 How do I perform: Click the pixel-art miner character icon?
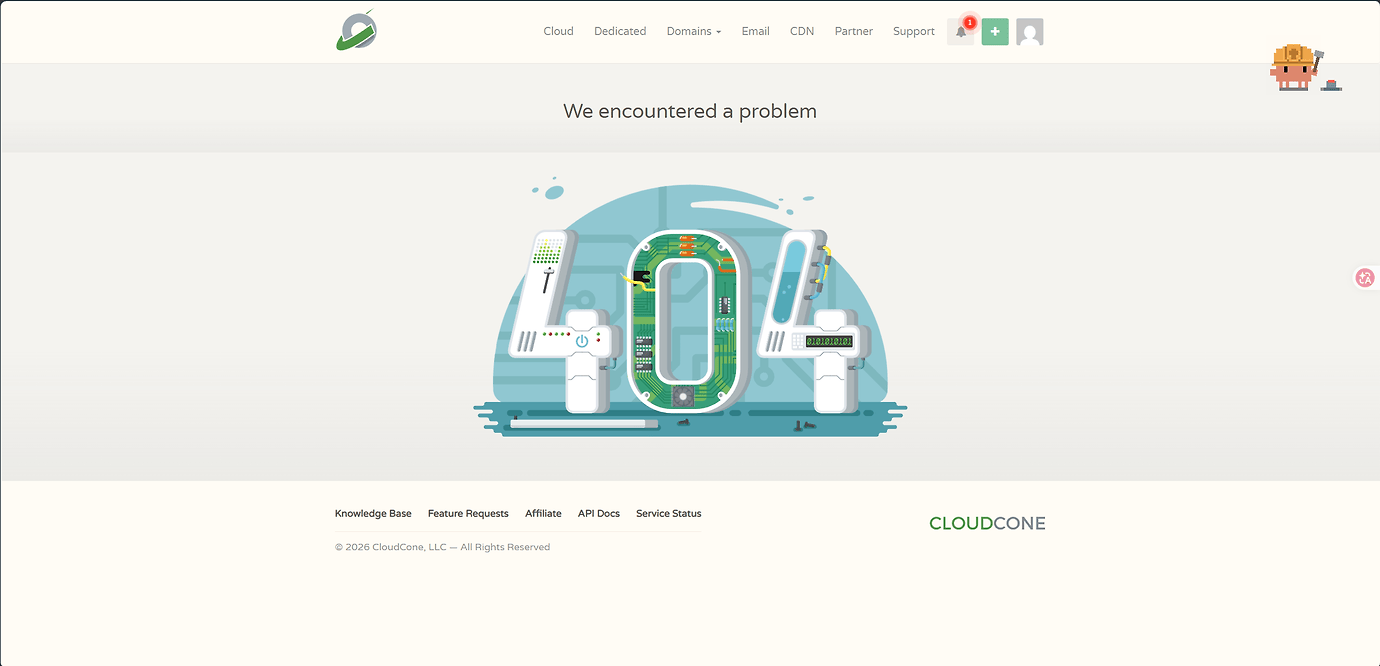(x=1297, y=68)
